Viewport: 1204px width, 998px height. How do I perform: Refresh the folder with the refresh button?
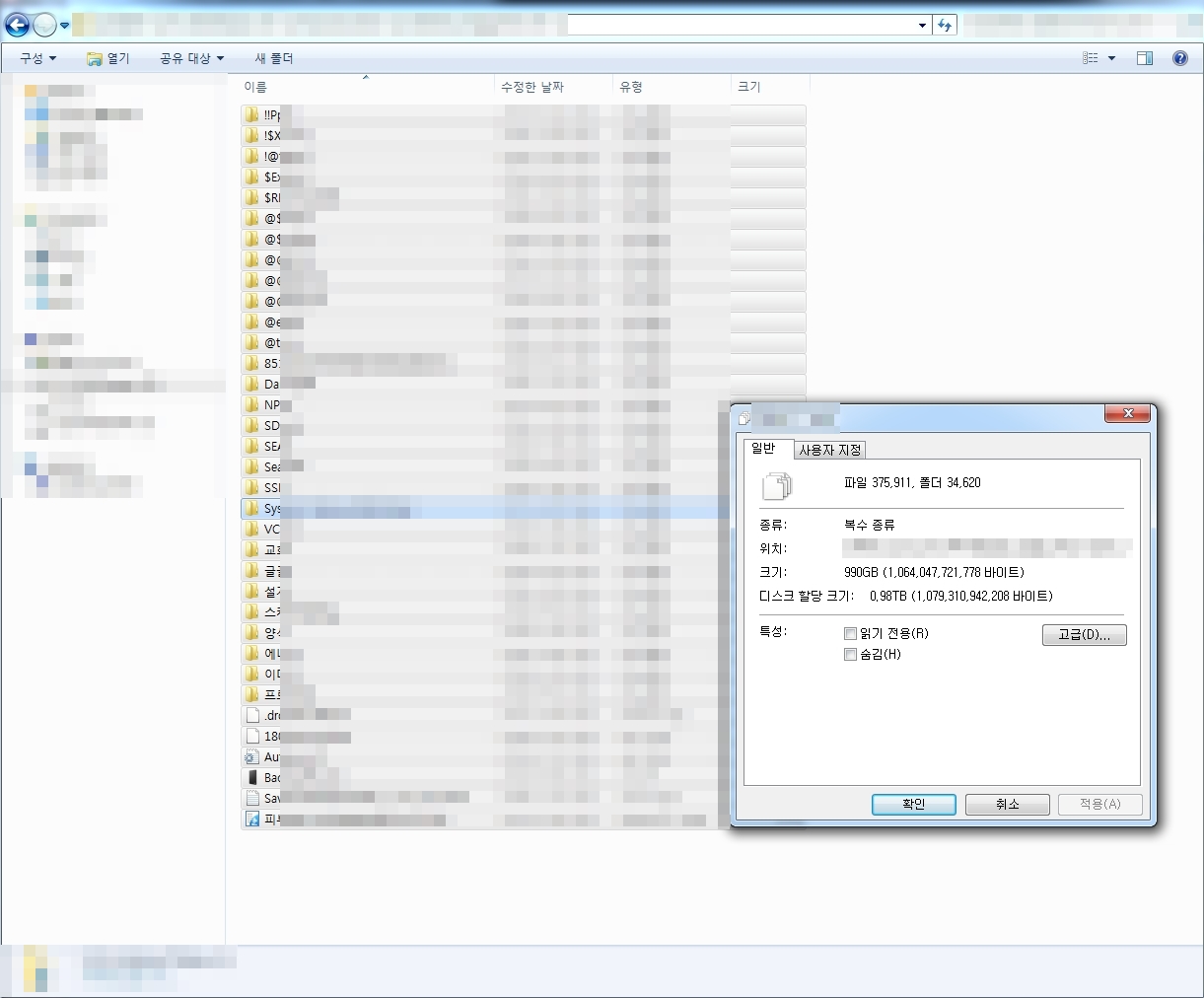[945, 26]
